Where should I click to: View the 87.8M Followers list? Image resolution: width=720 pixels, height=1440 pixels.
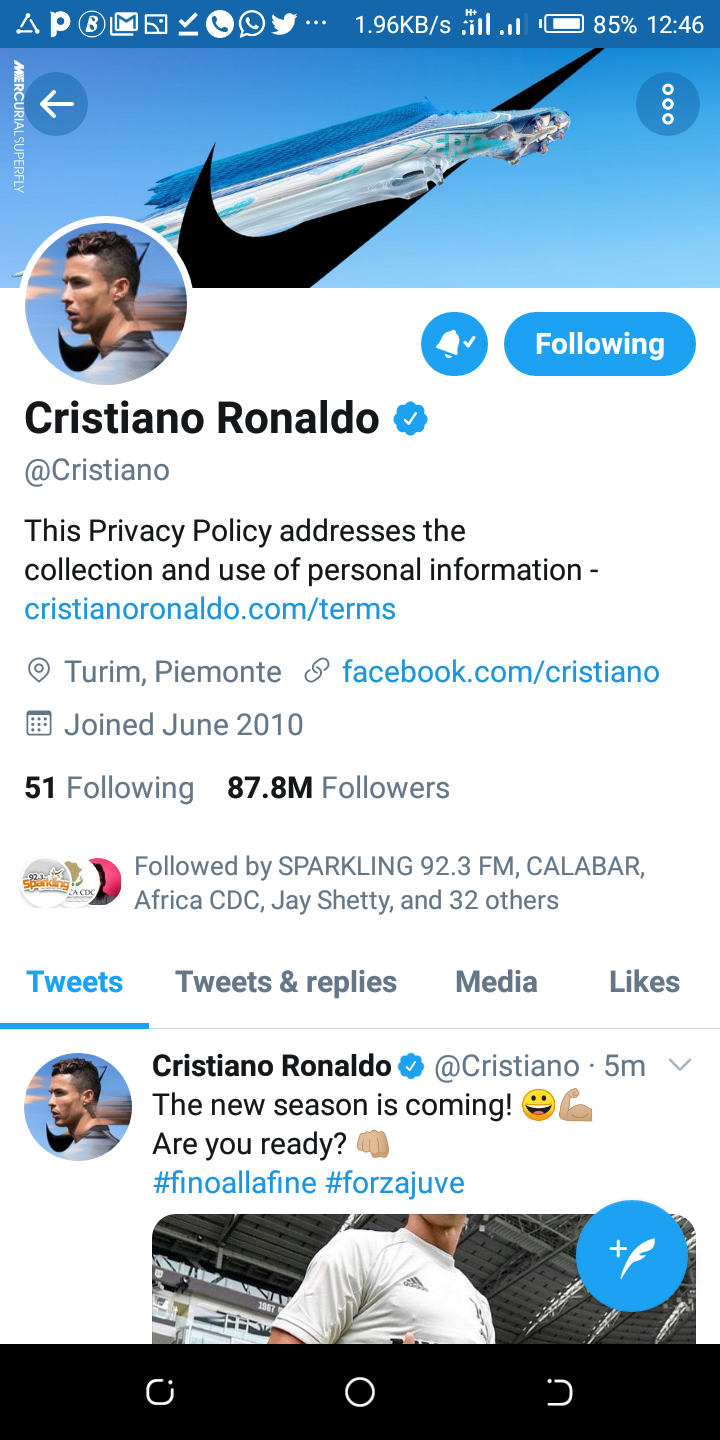(338, 788)
